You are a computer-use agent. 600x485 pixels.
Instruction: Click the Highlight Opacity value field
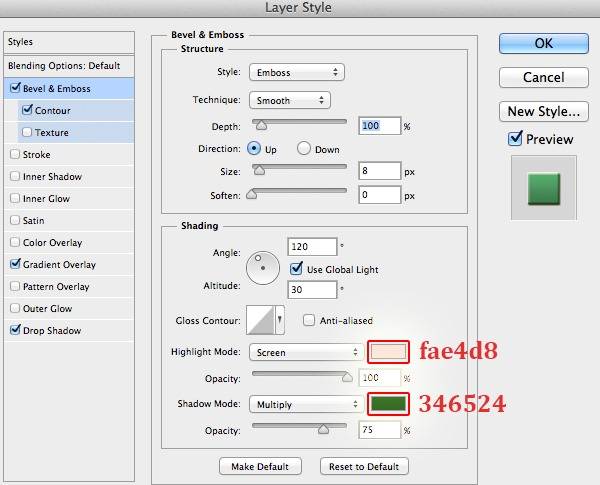[379, 378]
